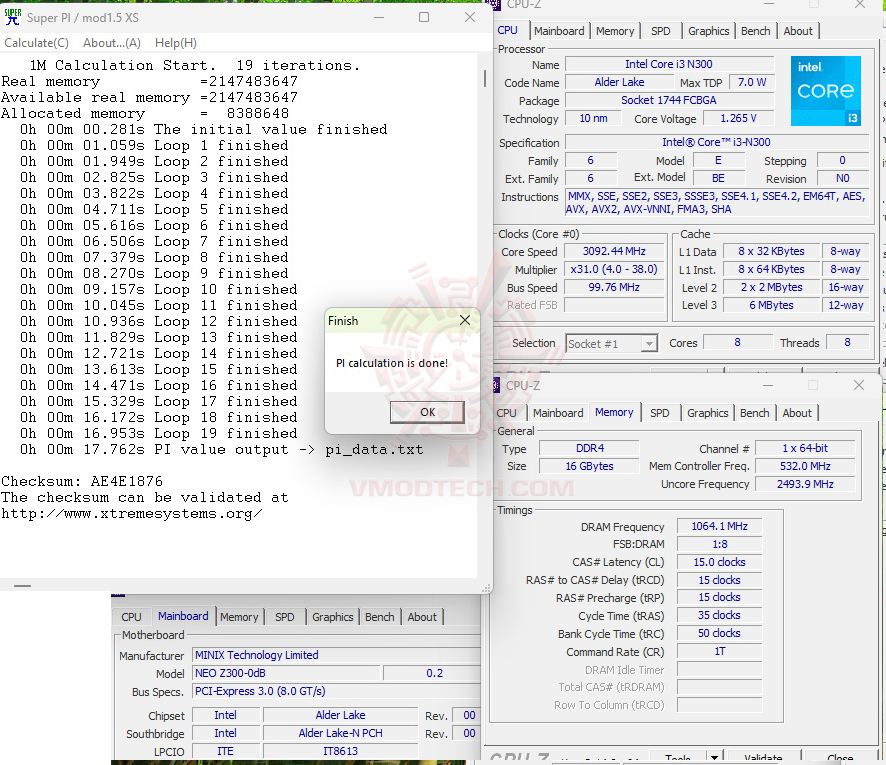Click the CAS# Latency value 15.0 clocks
The width and height of the screenshot is (886, 765).
pyautogui.click(x=719, y=562)
